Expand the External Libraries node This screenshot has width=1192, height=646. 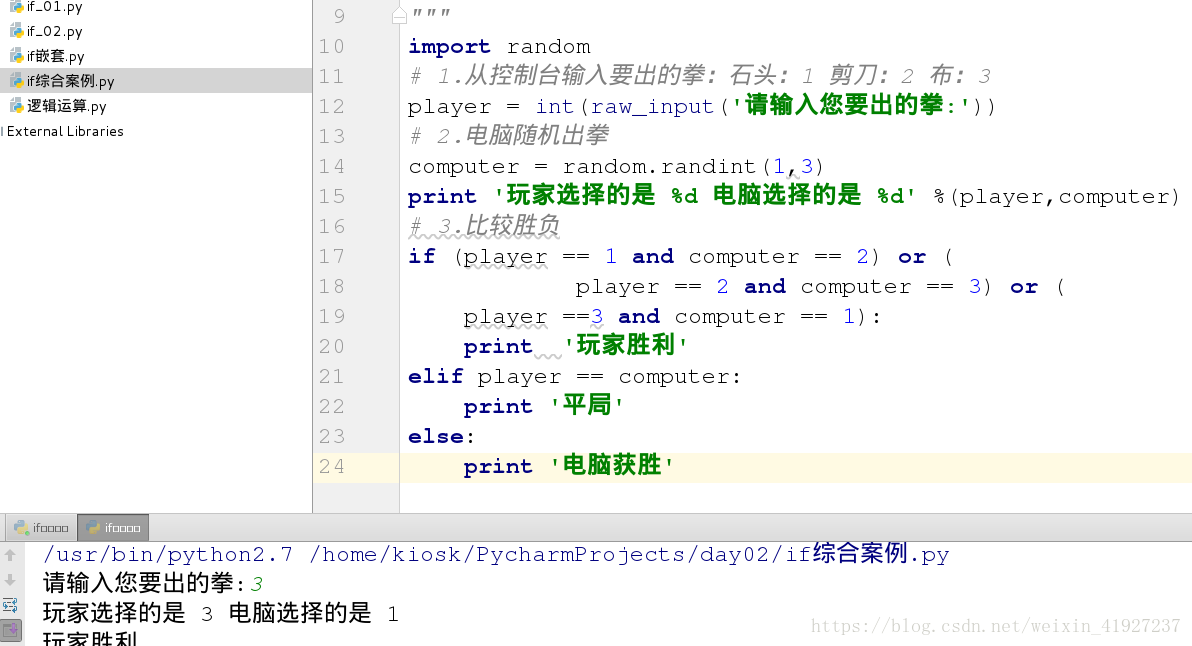coord(5,131)
